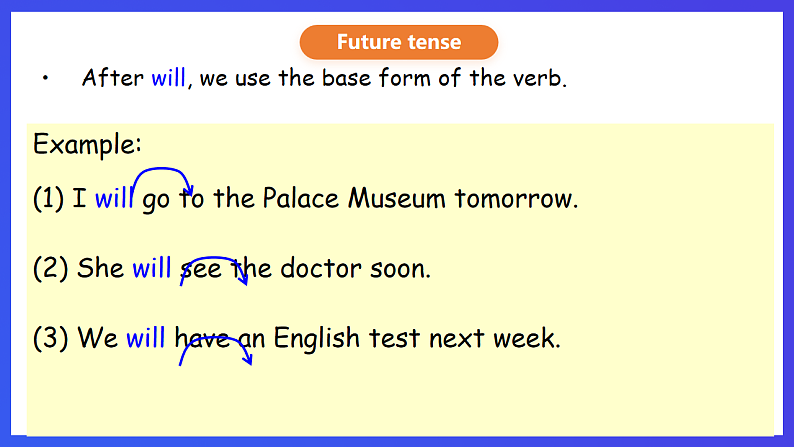The height and width of the screenshot is (447, 794).
Task: Click the orange Future tense title badge
Action: click(x=398, y=42)
